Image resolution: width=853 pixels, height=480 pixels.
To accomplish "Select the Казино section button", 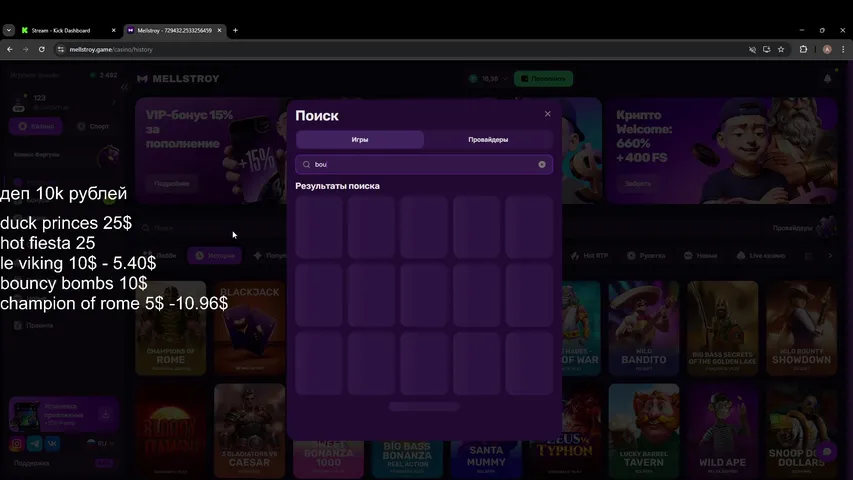I will point(36,126).
